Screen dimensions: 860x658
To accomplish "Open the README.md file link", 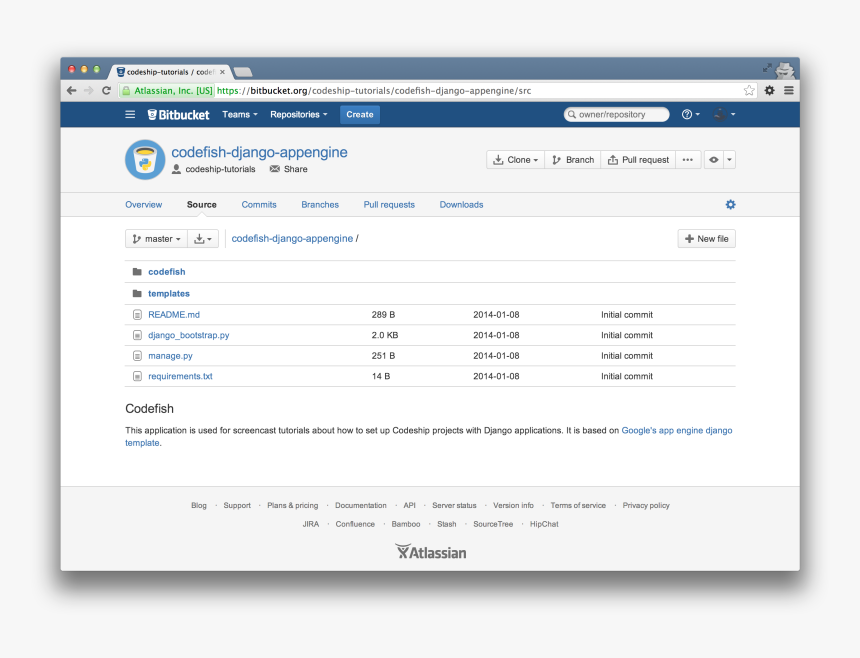I will (x=174, y=315).
